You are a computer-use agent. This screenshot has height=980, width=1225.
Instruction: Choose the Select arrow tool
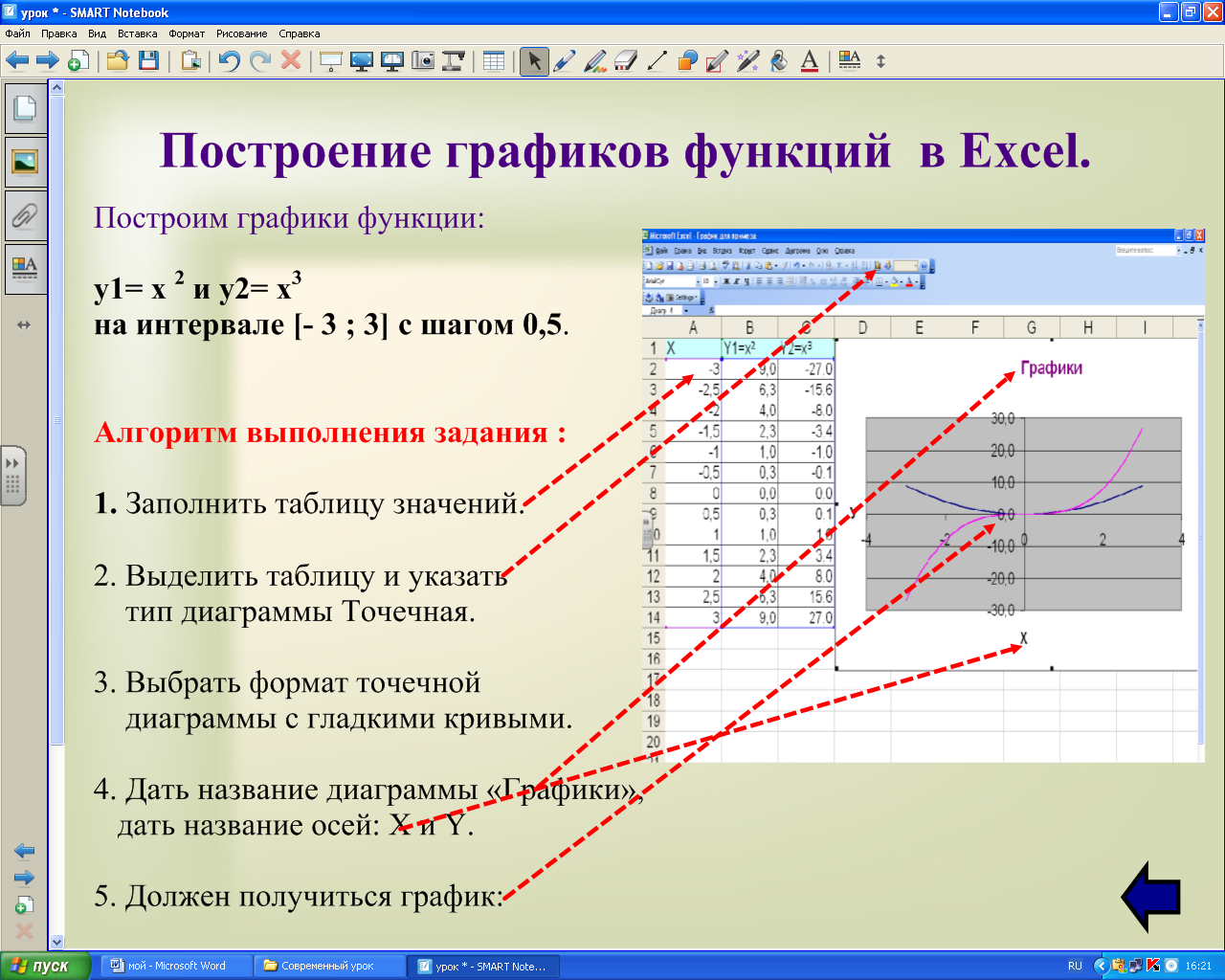point(534,61)
